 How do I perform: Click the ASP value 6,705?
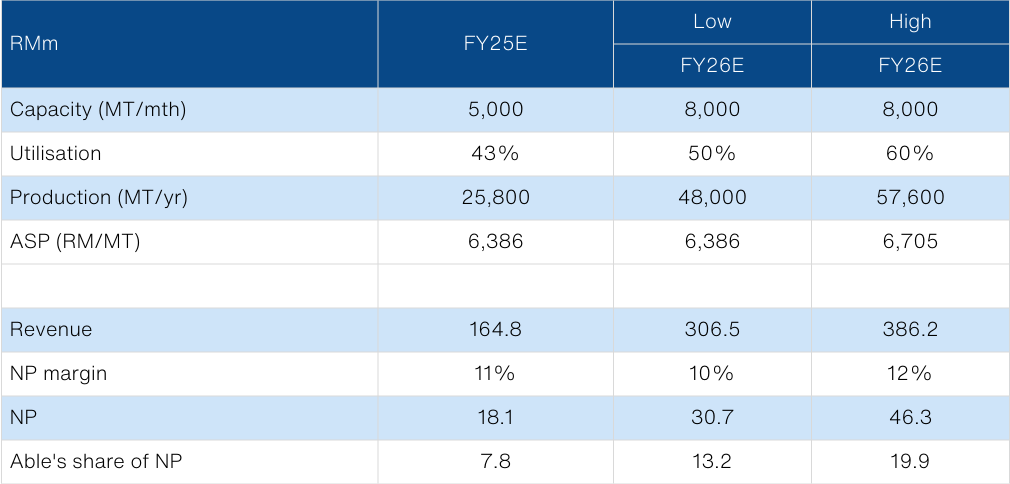click(909, 242)
